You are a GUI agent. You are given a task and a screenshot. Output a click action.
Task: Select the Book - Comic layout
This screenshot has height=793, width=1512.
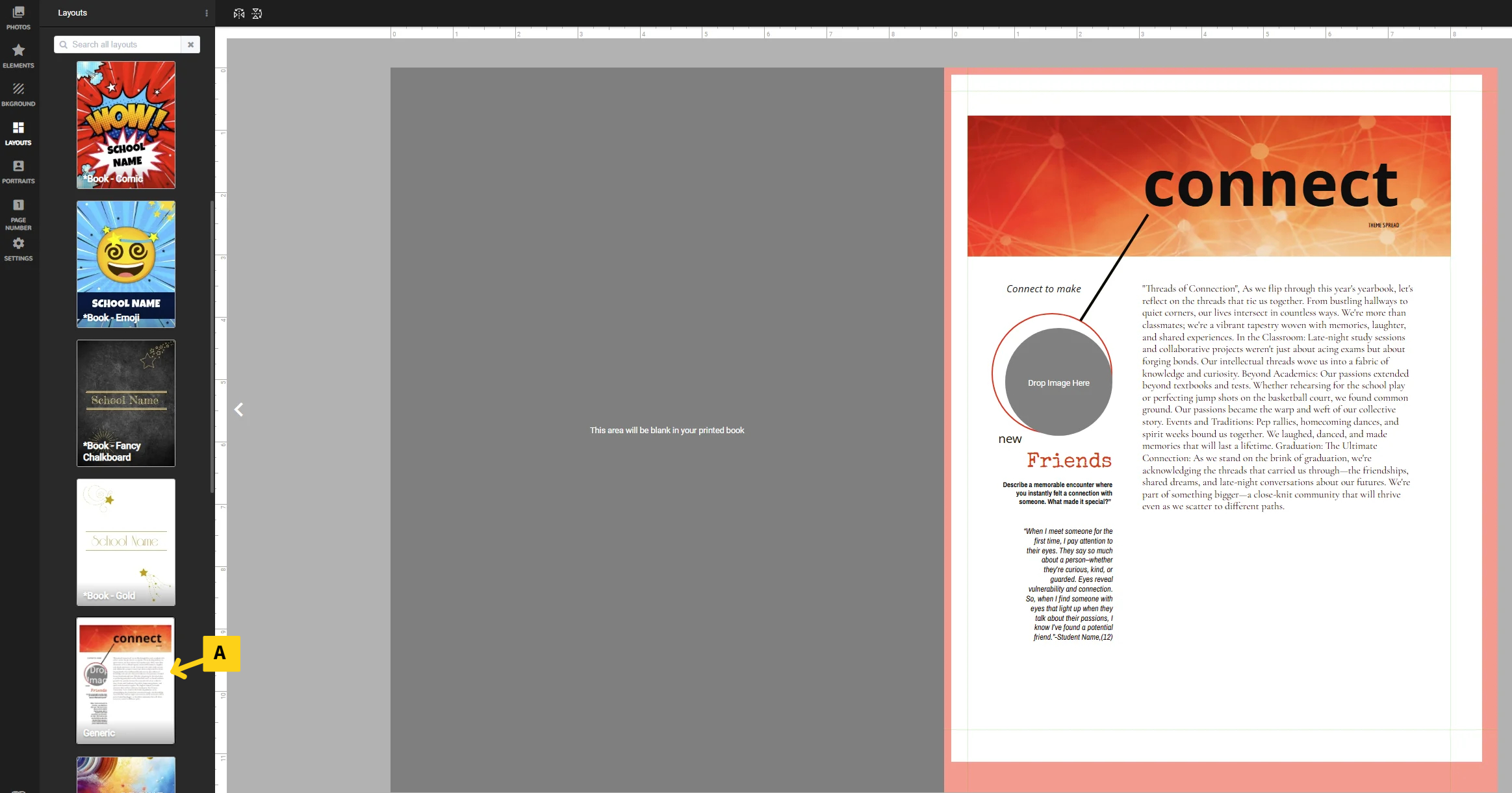point(126,125)
